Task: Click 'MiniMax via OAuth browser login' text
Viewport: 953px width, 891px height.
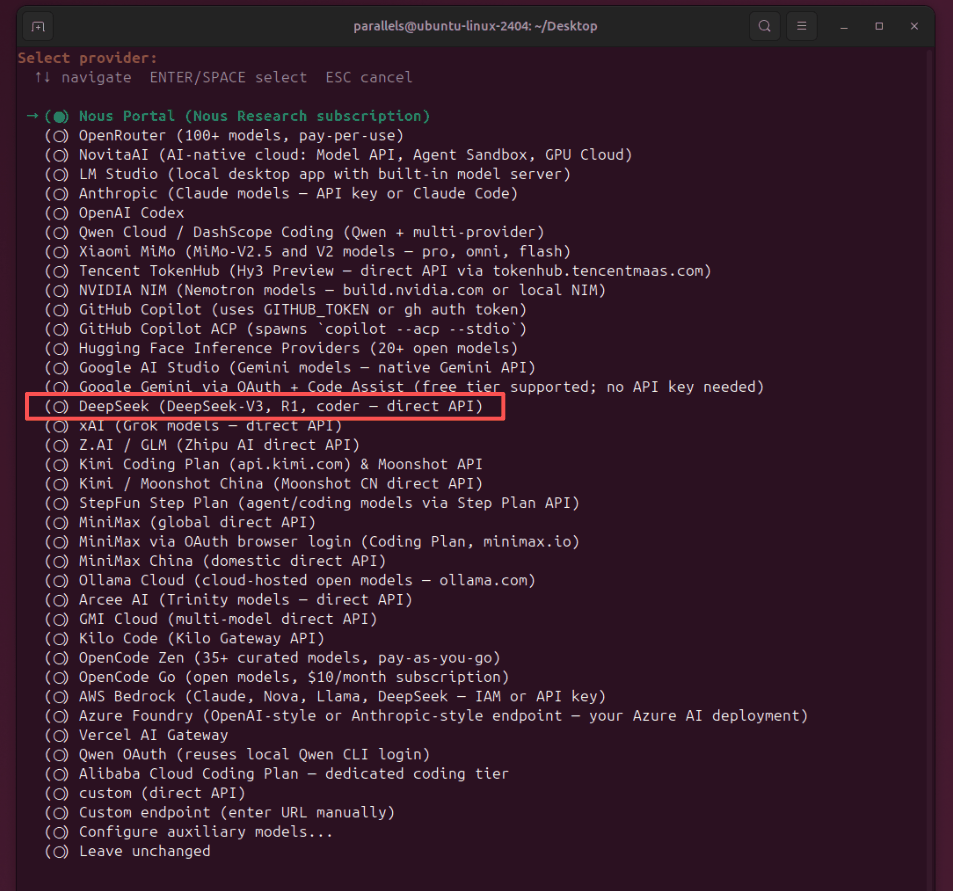Action: click(x=215, y=542)
